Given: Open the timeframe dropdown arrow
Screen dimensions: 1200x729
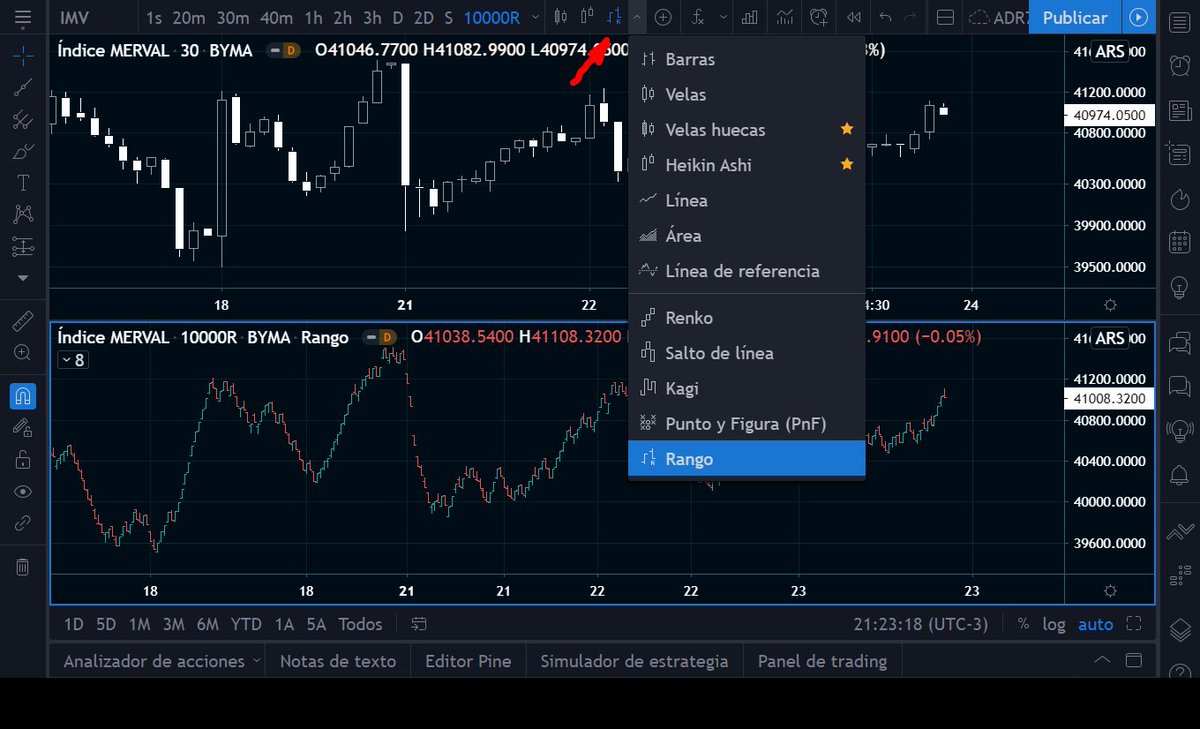Looking at the screenshot, I should (x=535, y=17).
